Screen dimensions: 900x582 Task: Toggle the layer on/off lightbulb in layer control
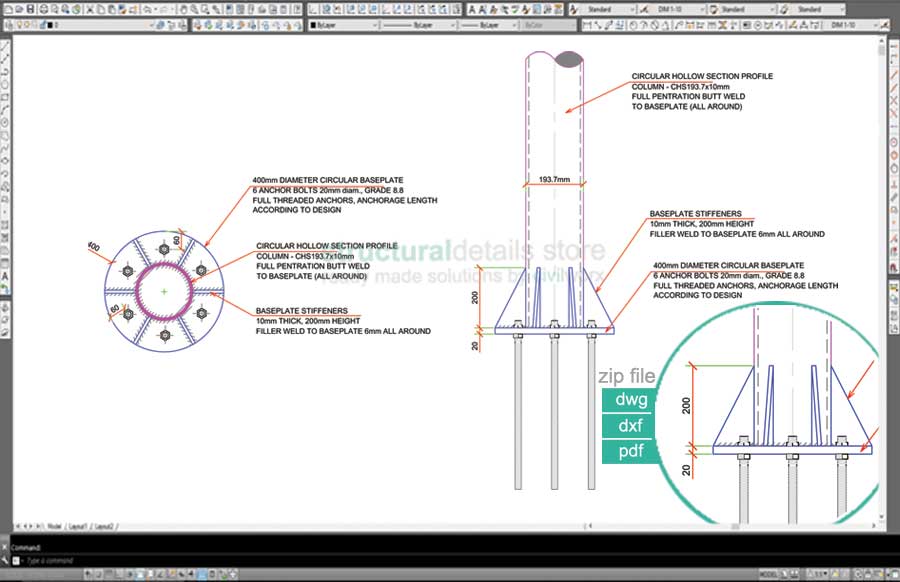click(19, 25)
